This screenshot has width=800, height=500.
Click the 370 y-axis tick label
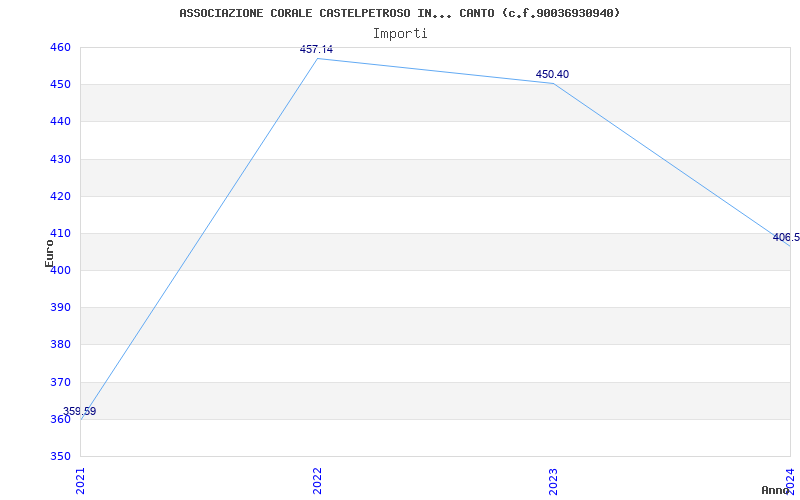point(60,382)
